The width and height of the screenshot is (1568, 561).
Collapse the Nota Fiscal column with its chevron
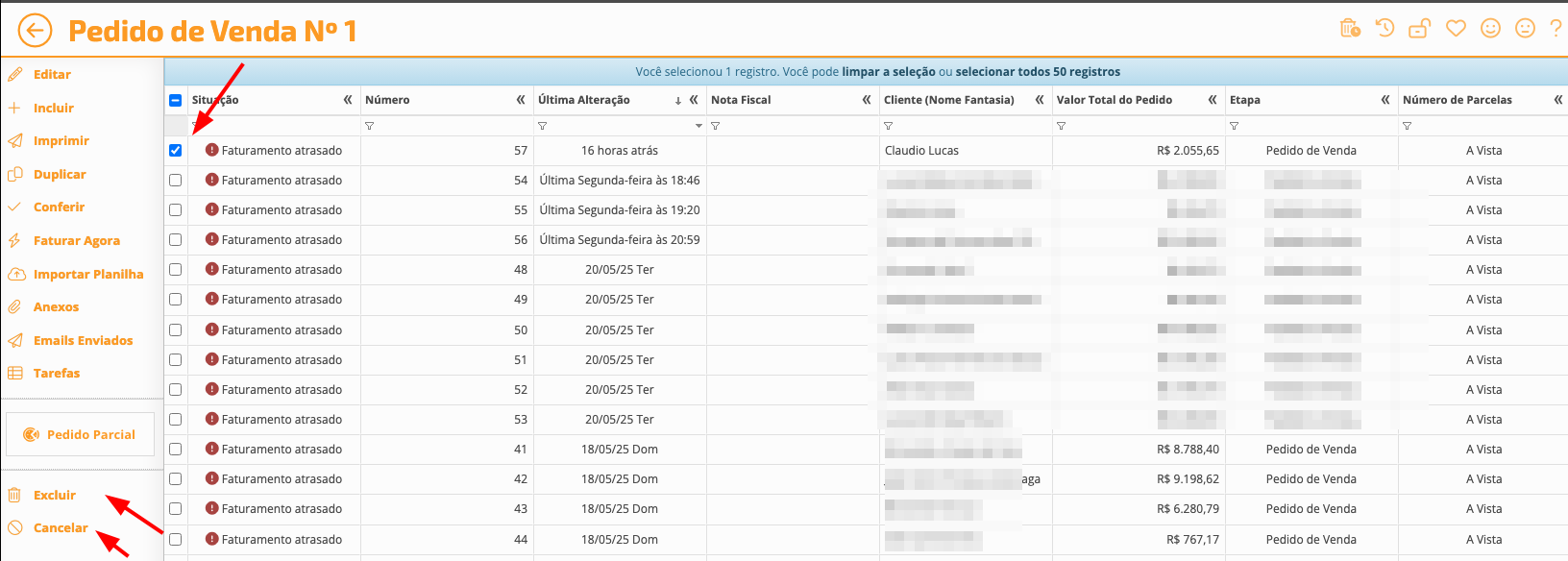coord(867,100)
